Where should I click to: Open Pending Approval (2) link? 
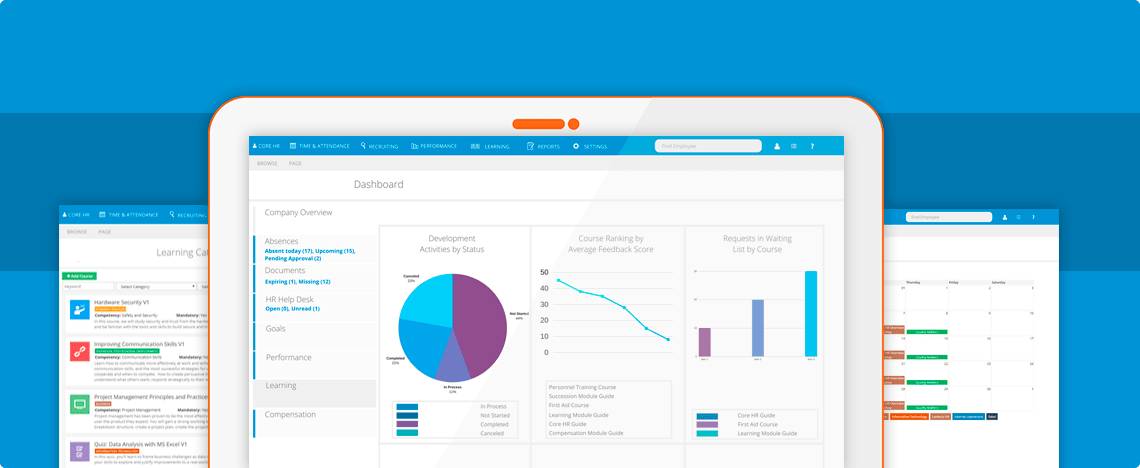click(x=293, y=258)
